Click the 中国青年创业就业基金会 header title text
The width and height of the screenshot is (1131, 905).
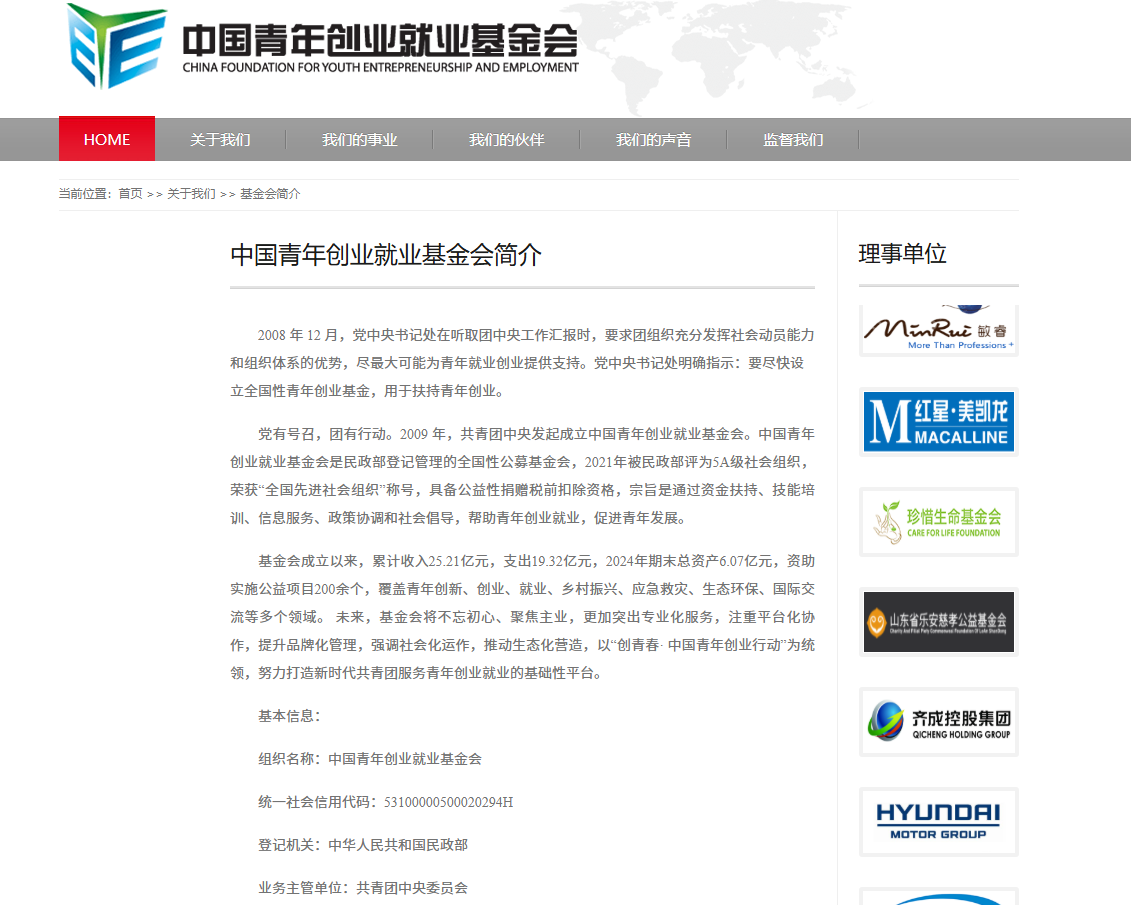tap(380, 41)
